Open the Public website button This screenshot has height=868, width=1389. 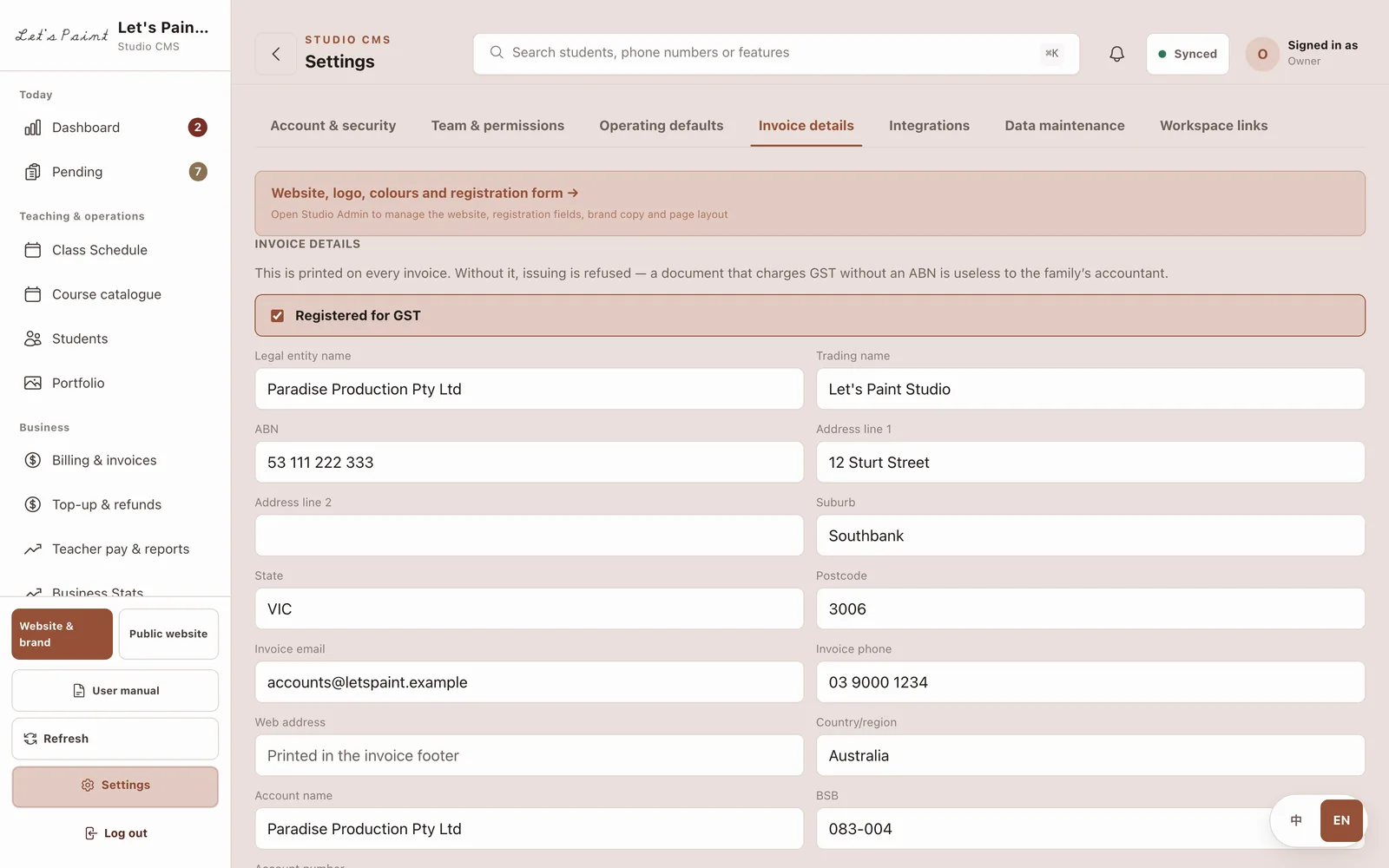tap(168, 634)
